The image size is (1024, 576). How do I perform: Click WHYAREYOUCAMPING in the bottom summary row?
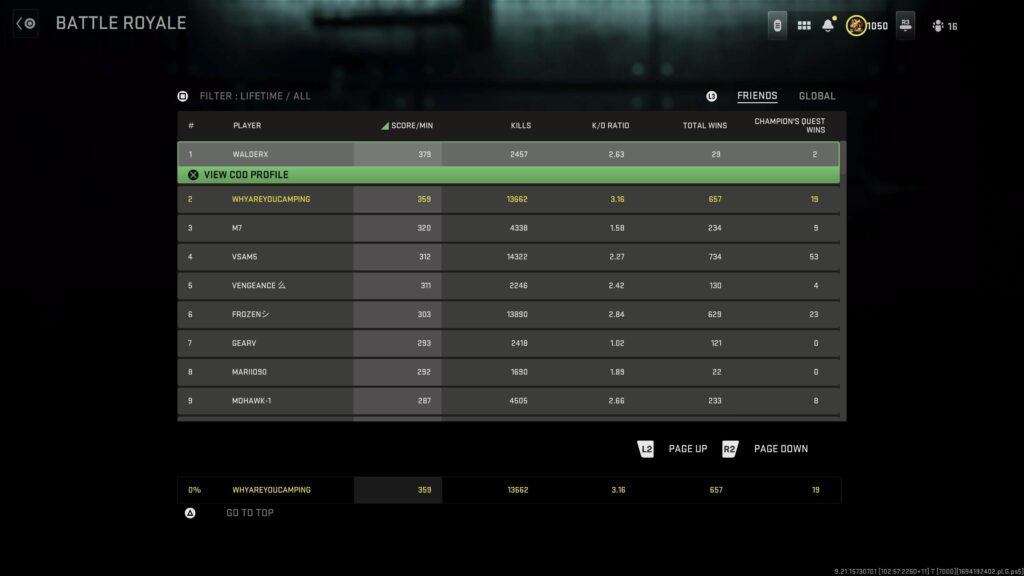tap(272, 490)
